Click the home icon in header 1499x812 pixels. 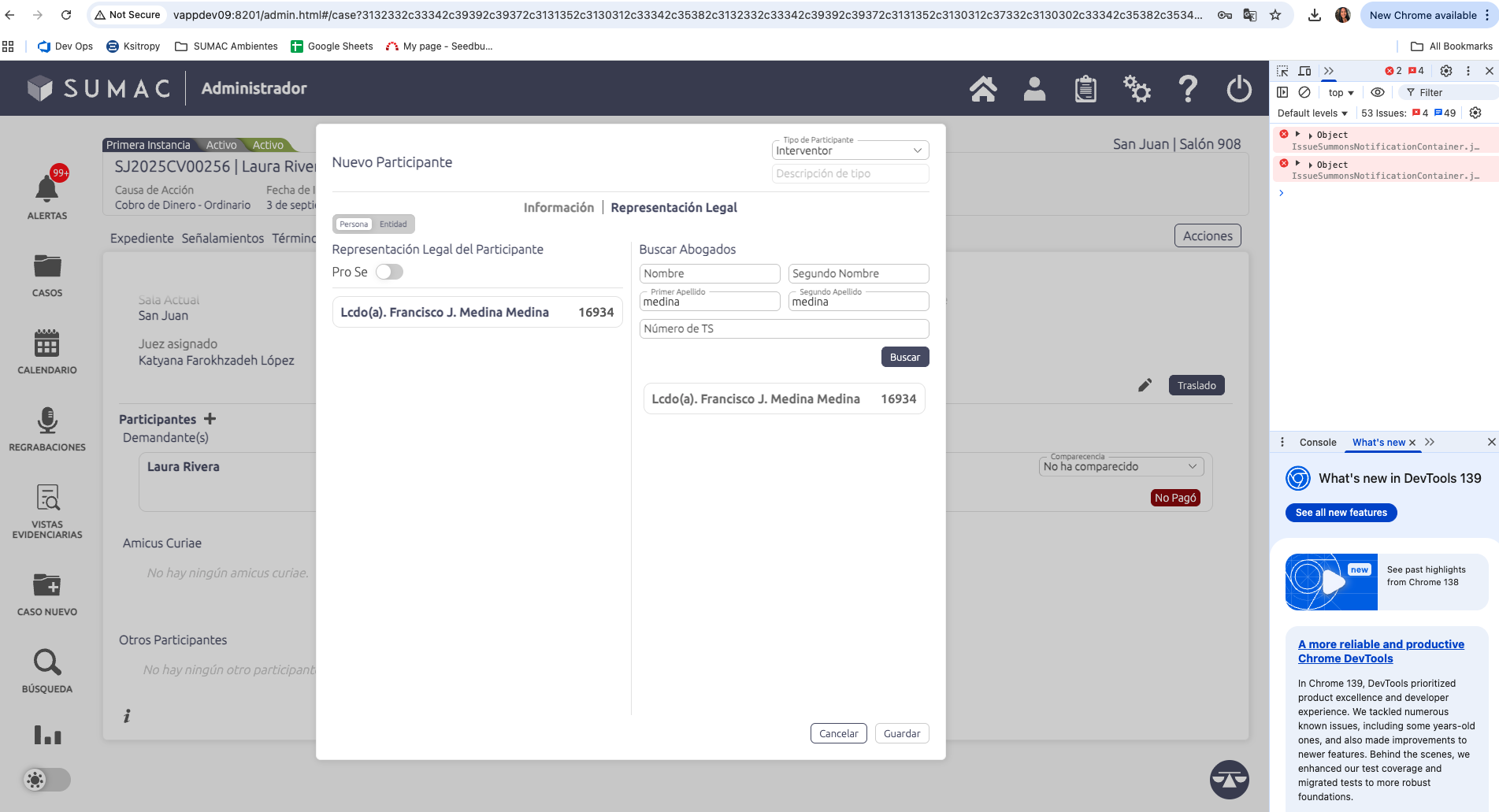click(x=983, y=89)
